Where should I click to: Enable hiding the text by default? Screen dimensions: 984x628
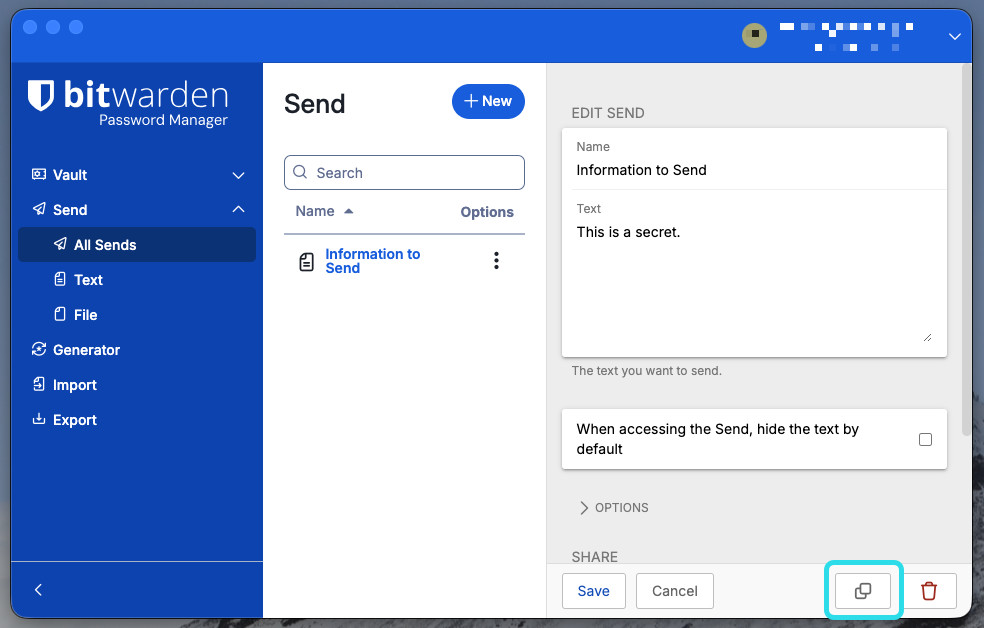pos(925,439)
